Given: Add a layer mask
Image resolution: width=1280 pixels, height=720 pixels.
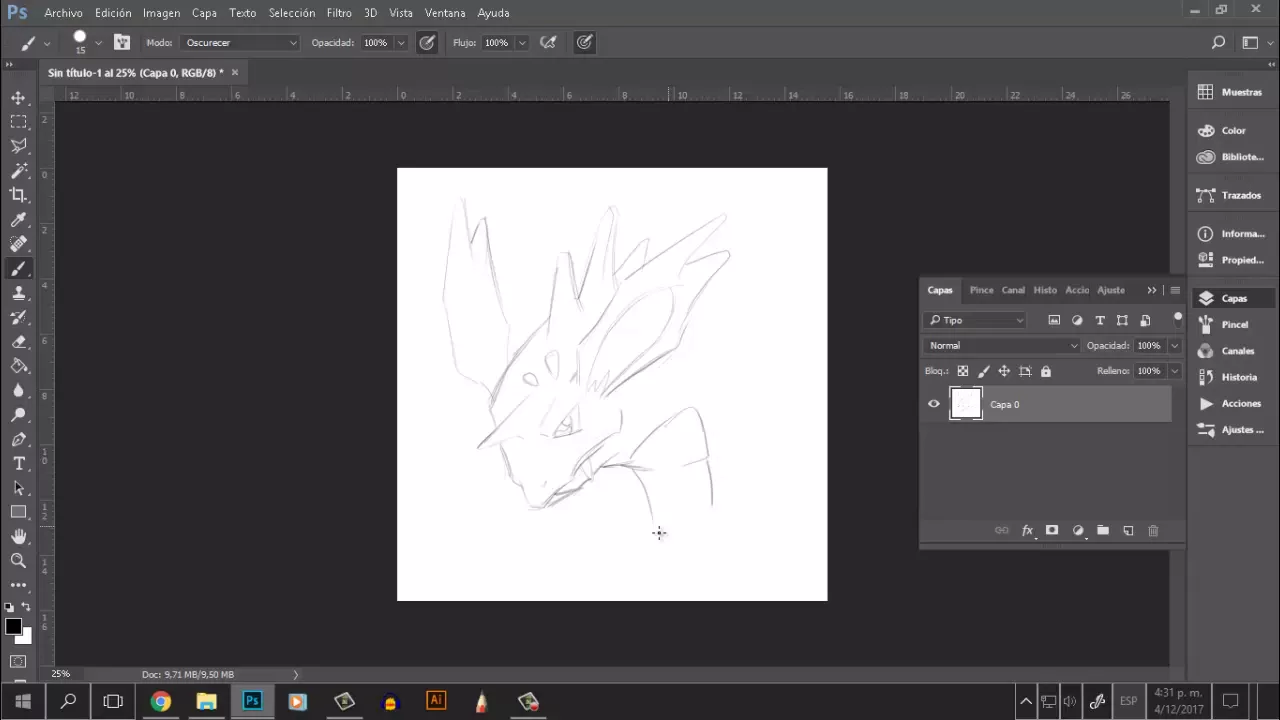Looking at the screenshot, I should point(1052,531).
